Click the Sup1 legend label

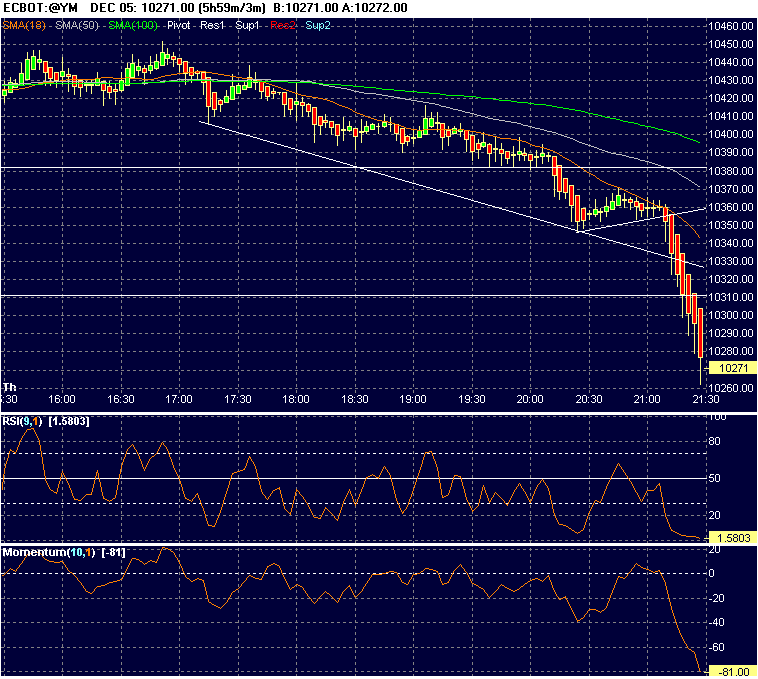point(247,25)
